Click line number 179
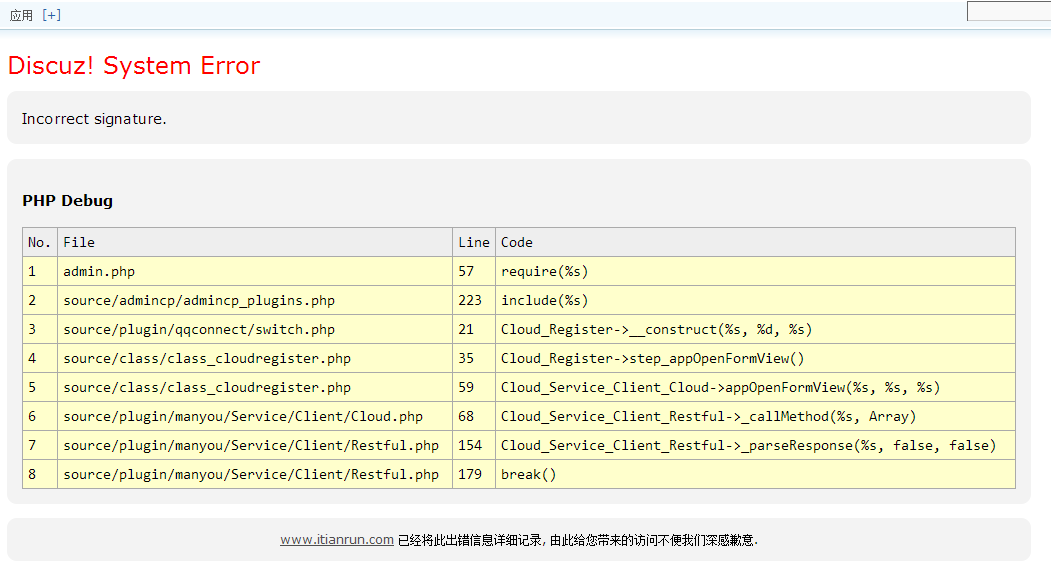The height and width of the screenshot is (569, 1051). (x=474, y=474)
